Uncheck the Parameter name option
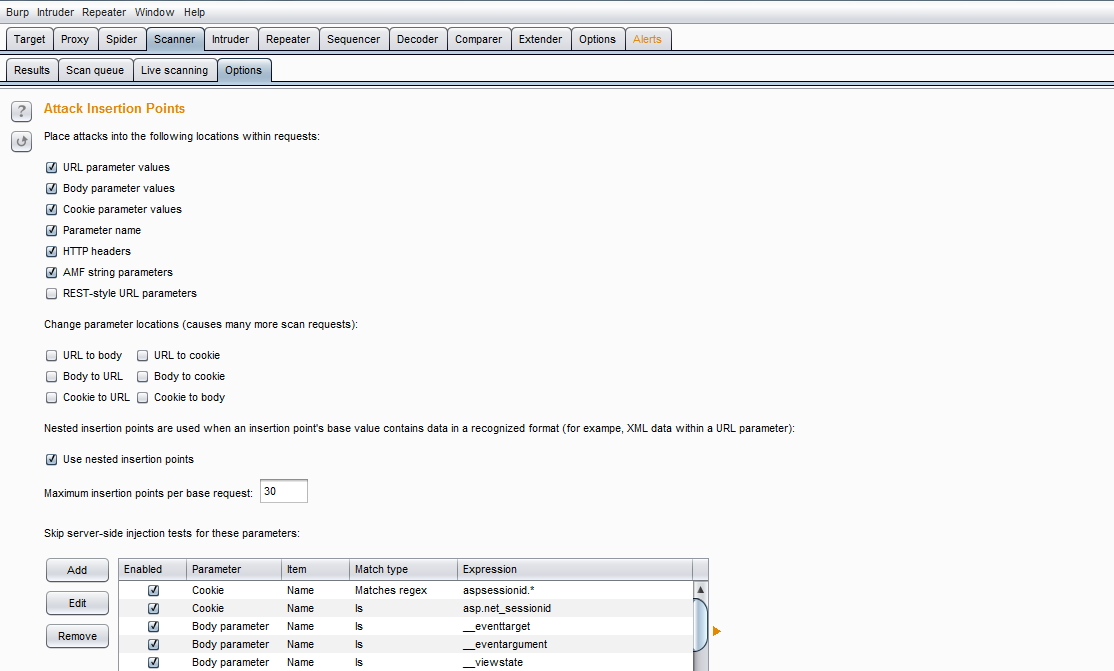 point(51,230)
